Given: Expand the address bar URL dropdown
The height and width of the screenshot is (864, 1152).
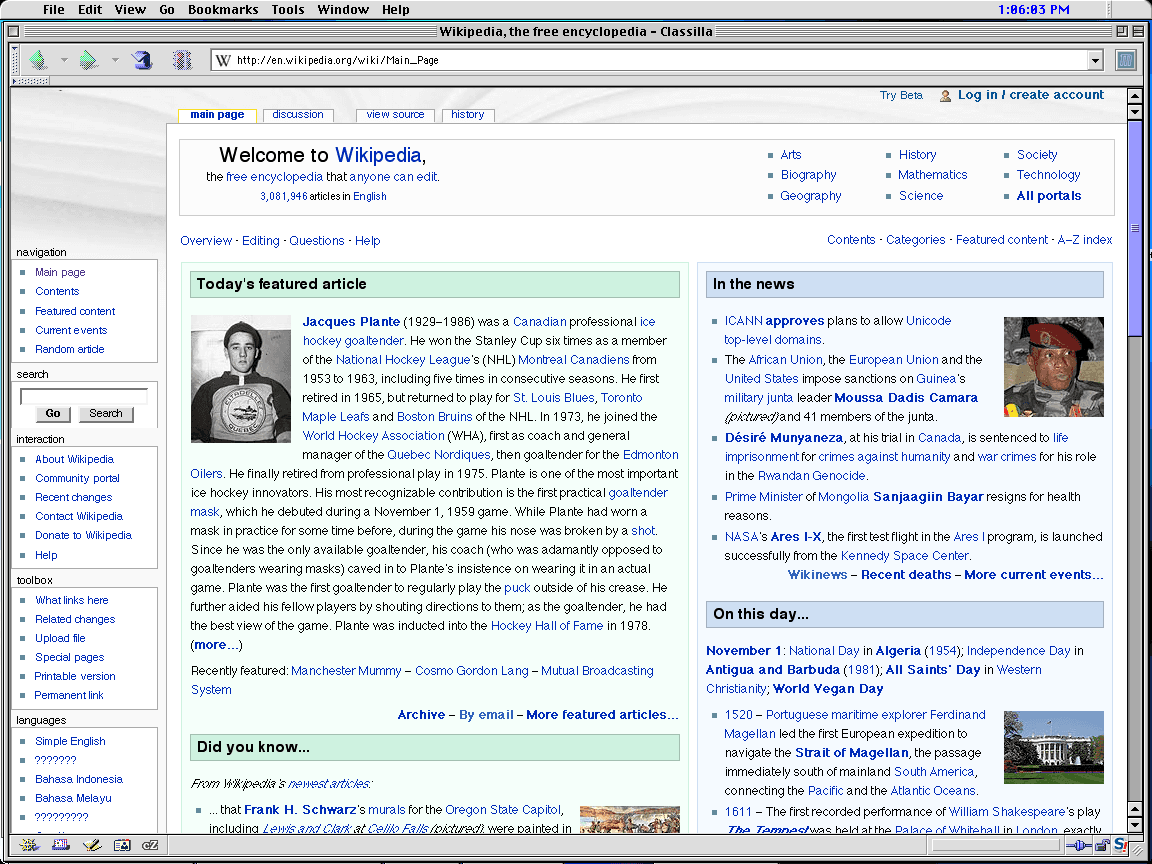Looking at the screenshot, I should pyautogui.click(x=1097, y=60).
